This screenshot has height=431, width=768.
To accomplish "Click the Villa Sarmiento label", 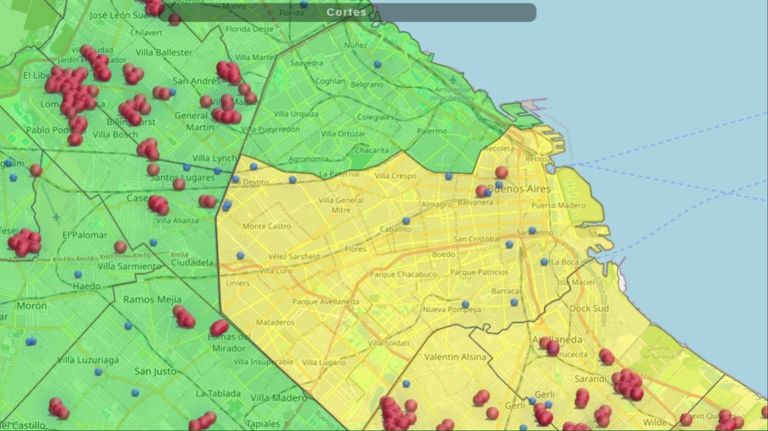I will point(129,266).
